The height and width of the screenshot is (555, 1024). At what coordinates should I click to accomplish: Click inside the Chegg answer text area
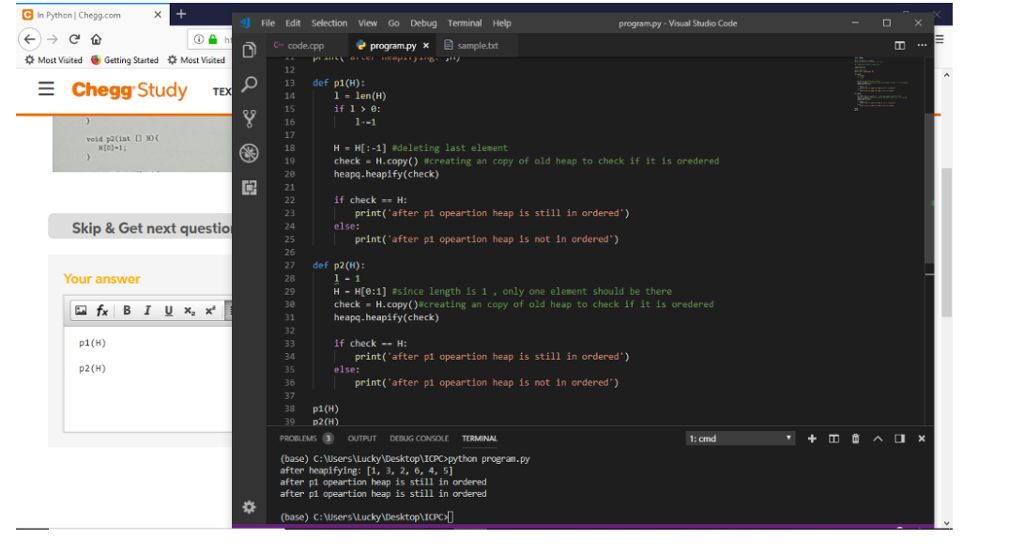tap(148, 377)
